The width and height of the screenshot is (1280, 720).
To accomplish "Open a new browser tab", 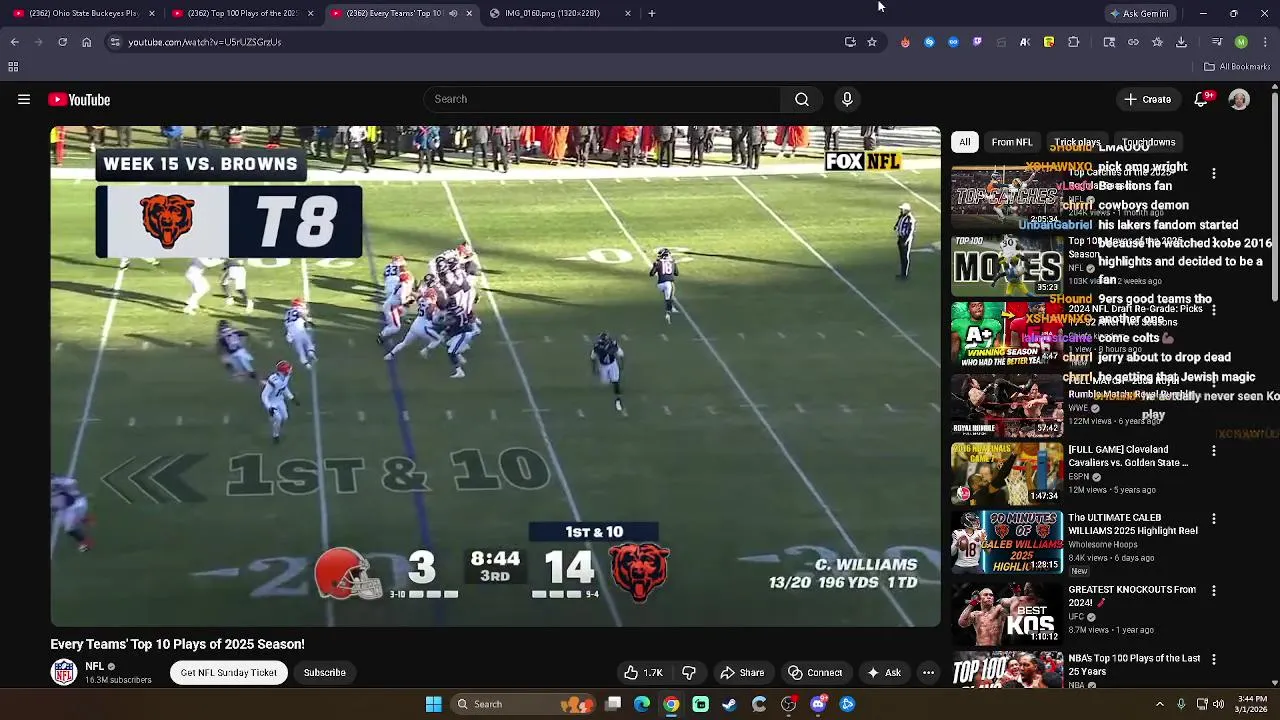I will (x=652, y=13).
